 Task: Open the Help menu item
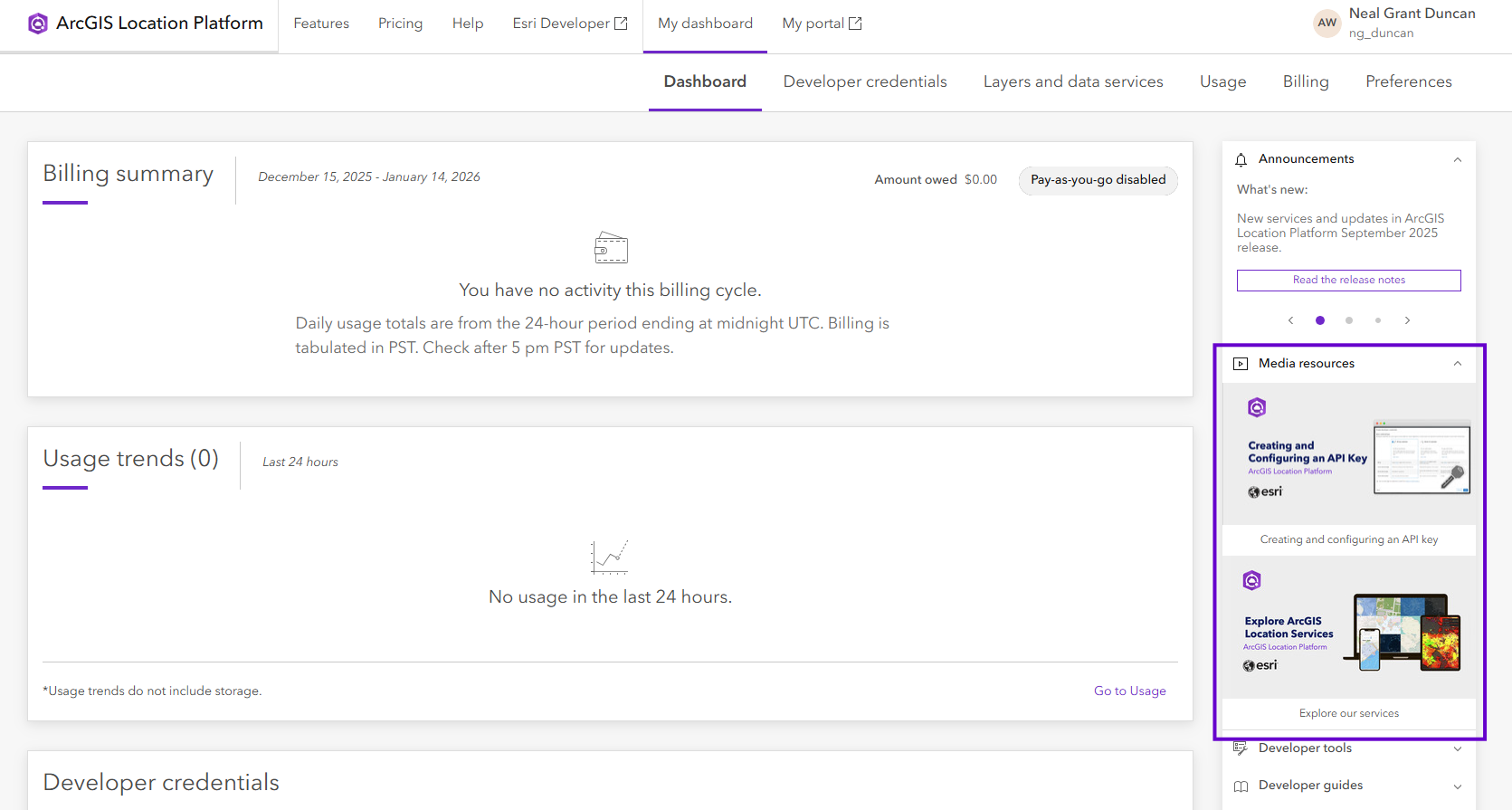(x=468, y=24)
